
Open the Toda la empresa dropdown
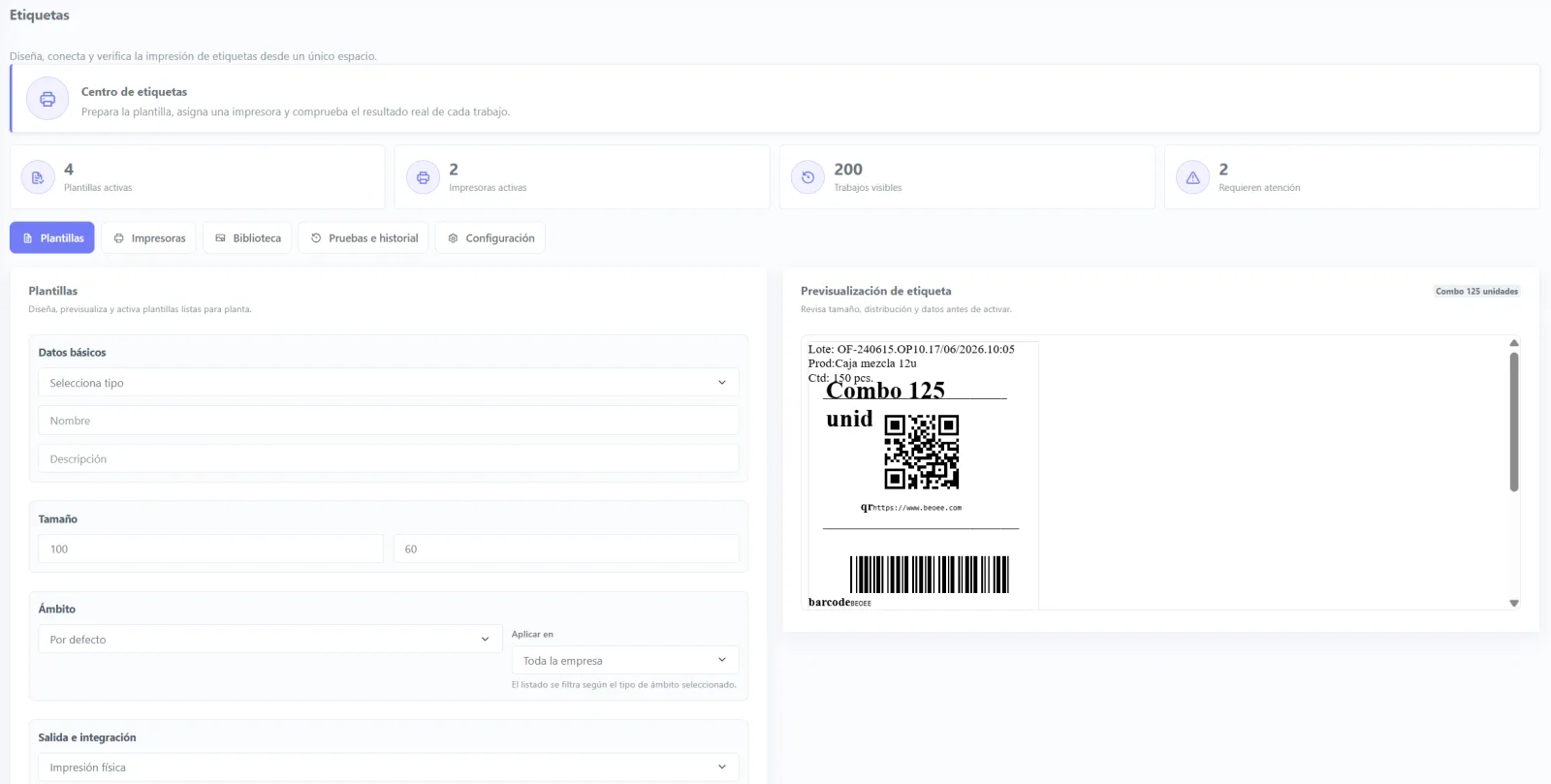click(625, 661)
